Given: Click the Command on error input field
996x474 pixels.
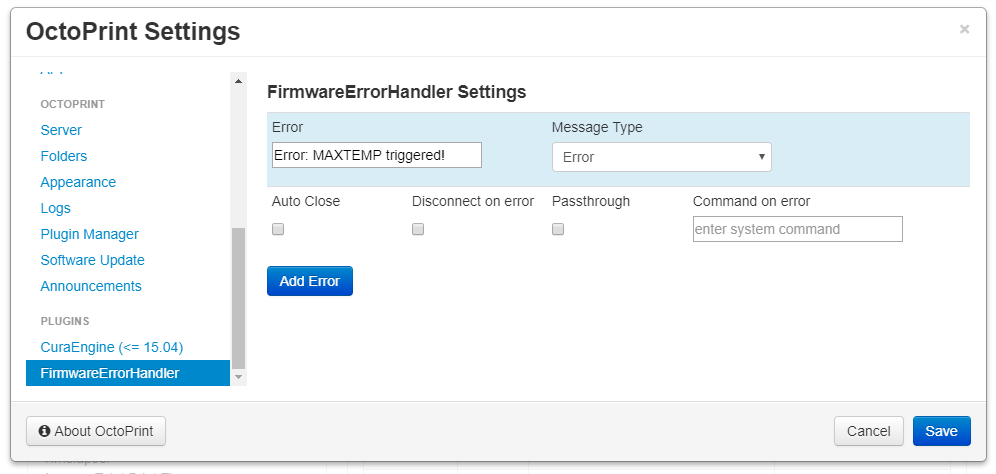Looking at the screenshot, I should coord(797,229).
